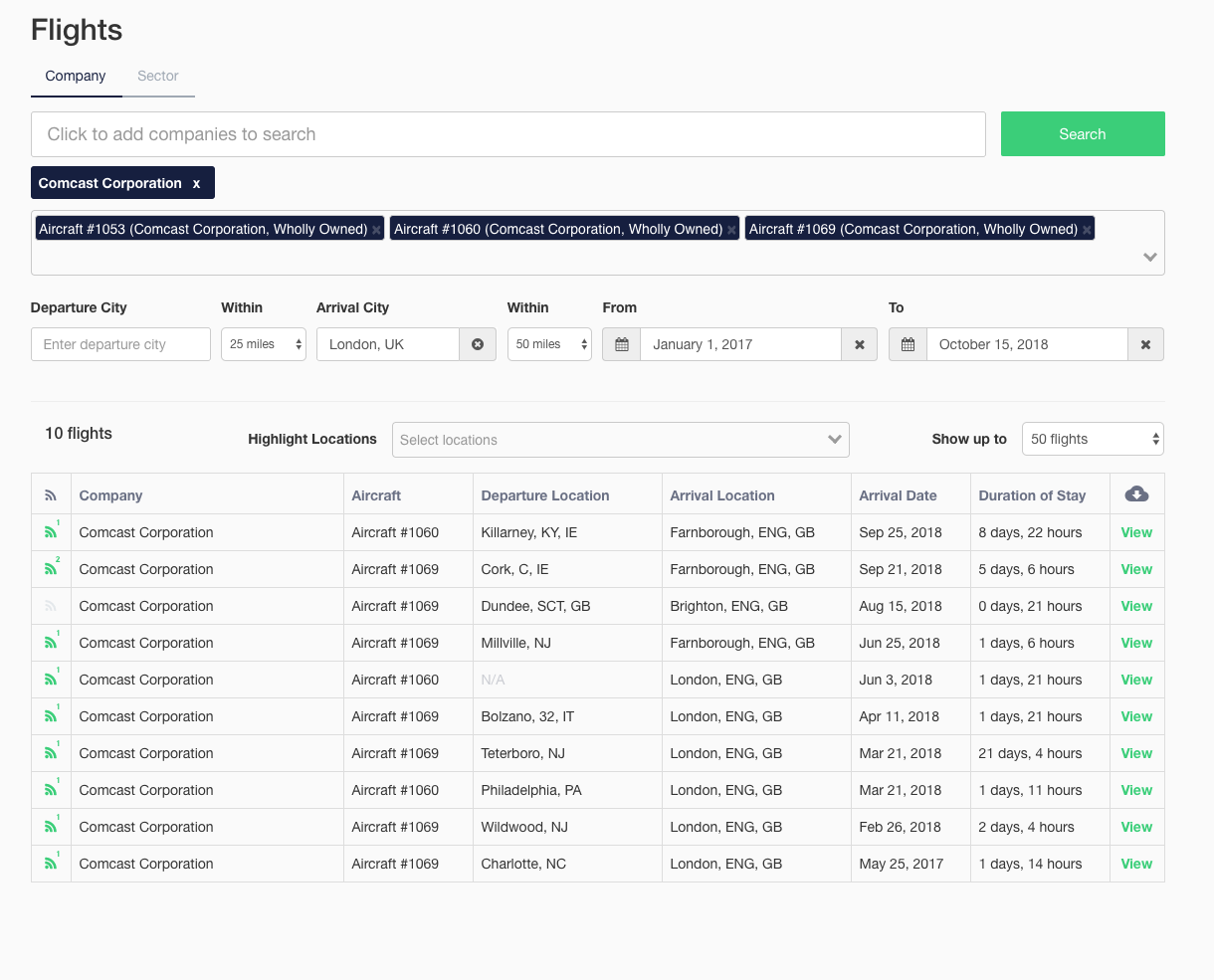Open the From date calendar icon
This screenshot has height=980, width=1214.
tap(622, 344)
